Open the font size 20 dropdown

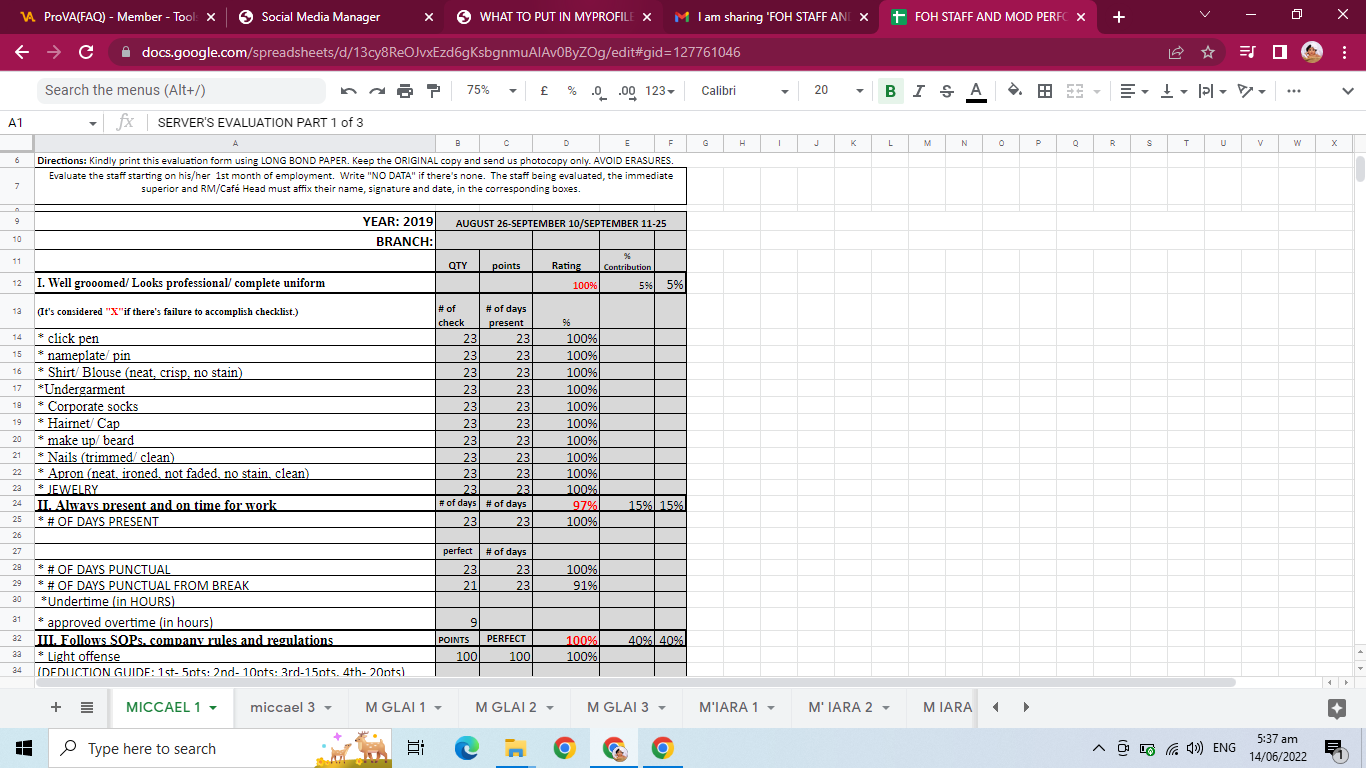click(x=838, y=91)
